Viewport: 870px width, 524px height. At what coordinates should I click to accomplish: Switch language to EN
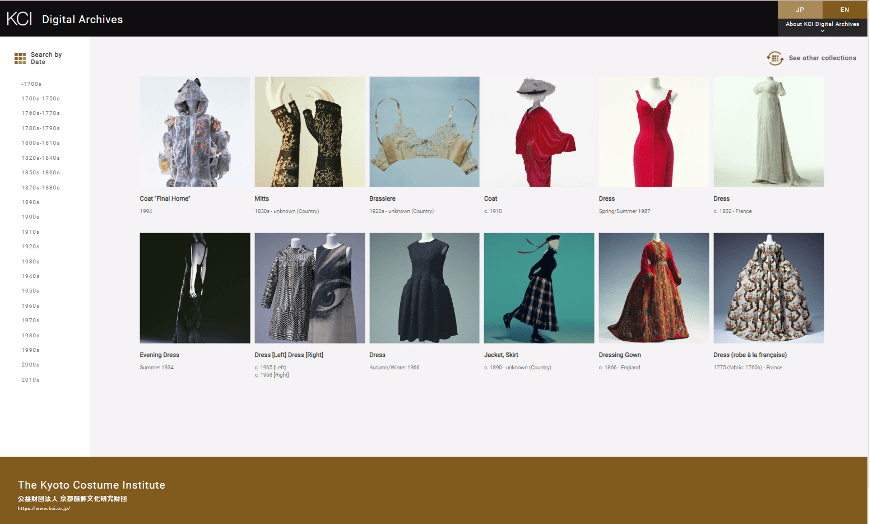844,9
